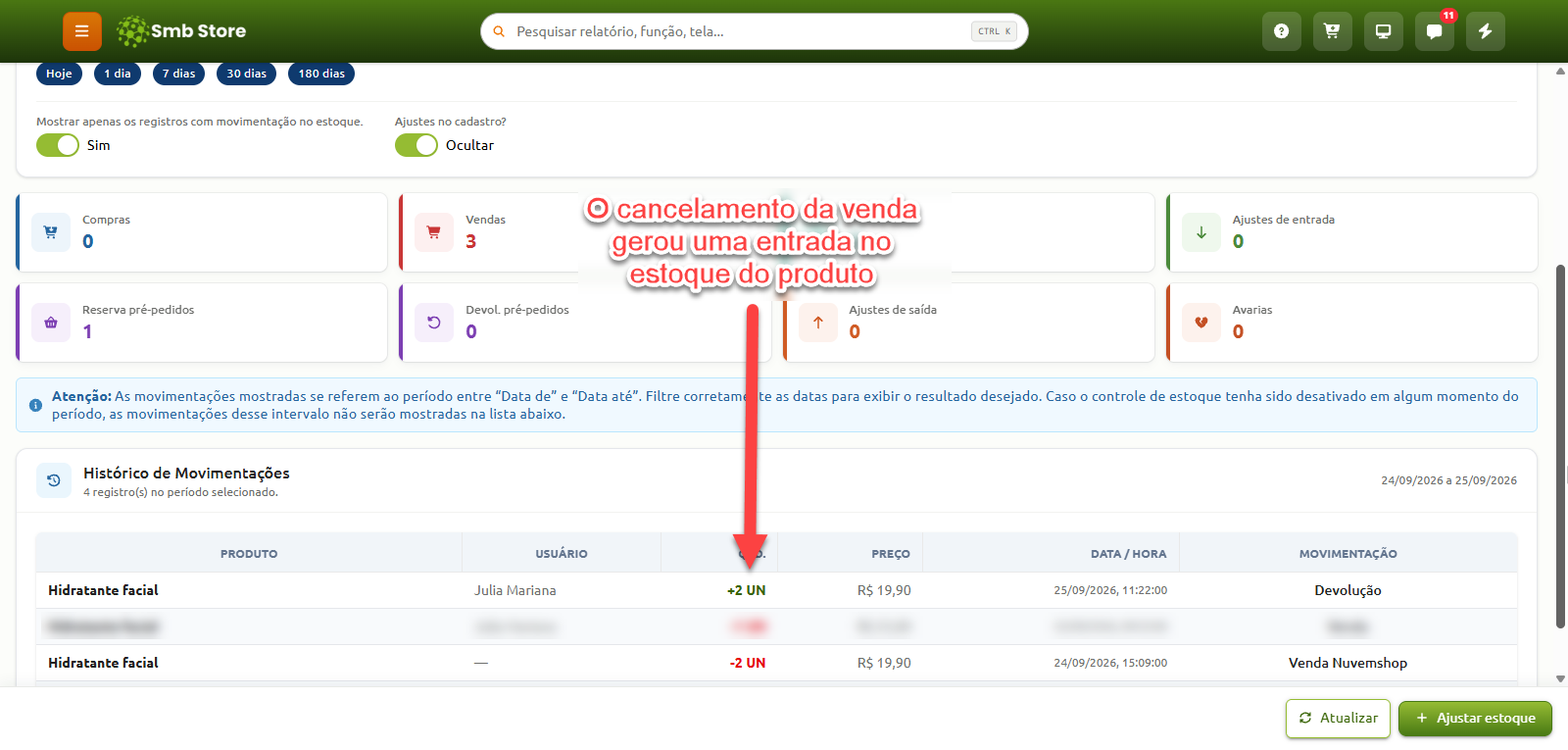Screen dimensions: 1568x750
Task: Click the monitor screen icon in header
Action: pos(1383,31)
